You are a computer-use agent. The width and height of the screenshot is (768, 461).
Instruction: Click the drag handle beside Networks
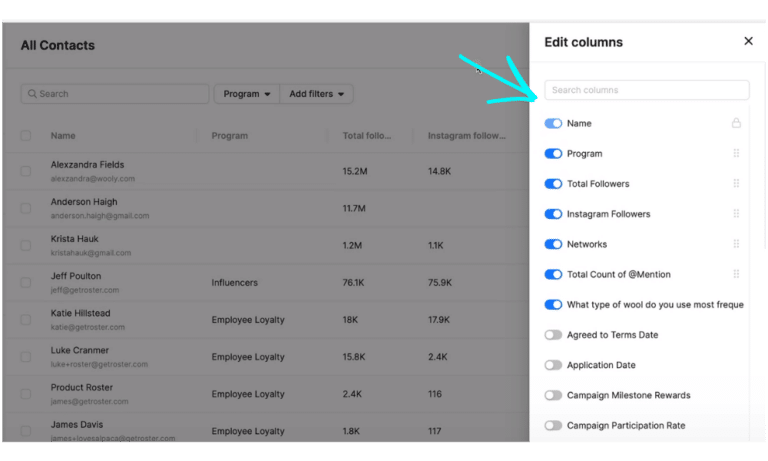[736, 244]
